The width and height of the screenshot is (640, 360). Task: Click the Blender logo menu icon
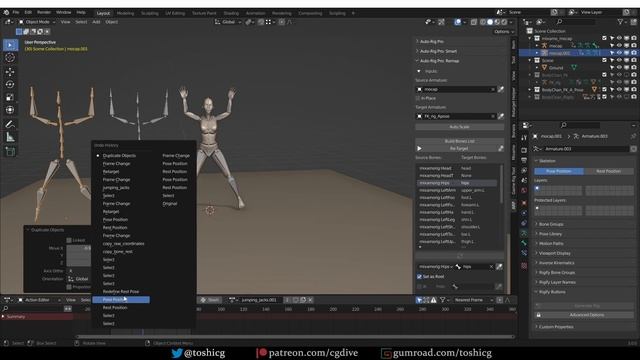[6, 13]
